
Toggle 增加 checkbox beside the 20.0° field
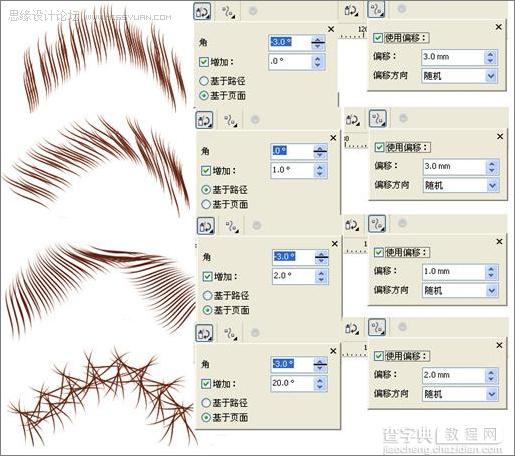pos(206,384)
